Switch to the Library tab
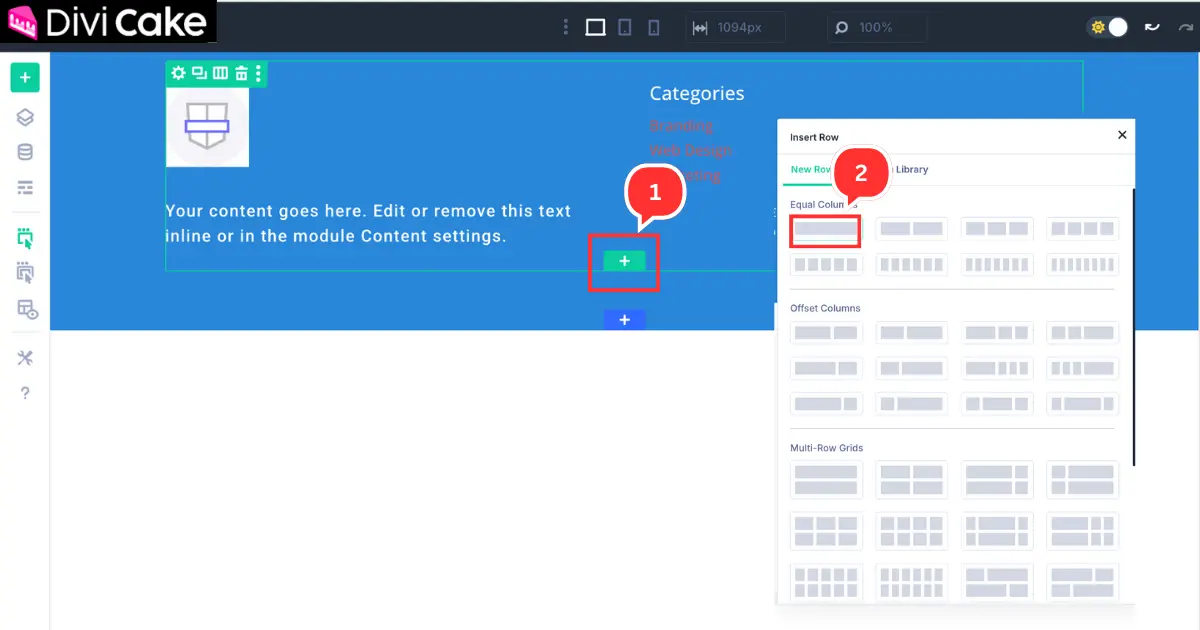This screenshot has width=1200, height=630. (x=912, y=169)
